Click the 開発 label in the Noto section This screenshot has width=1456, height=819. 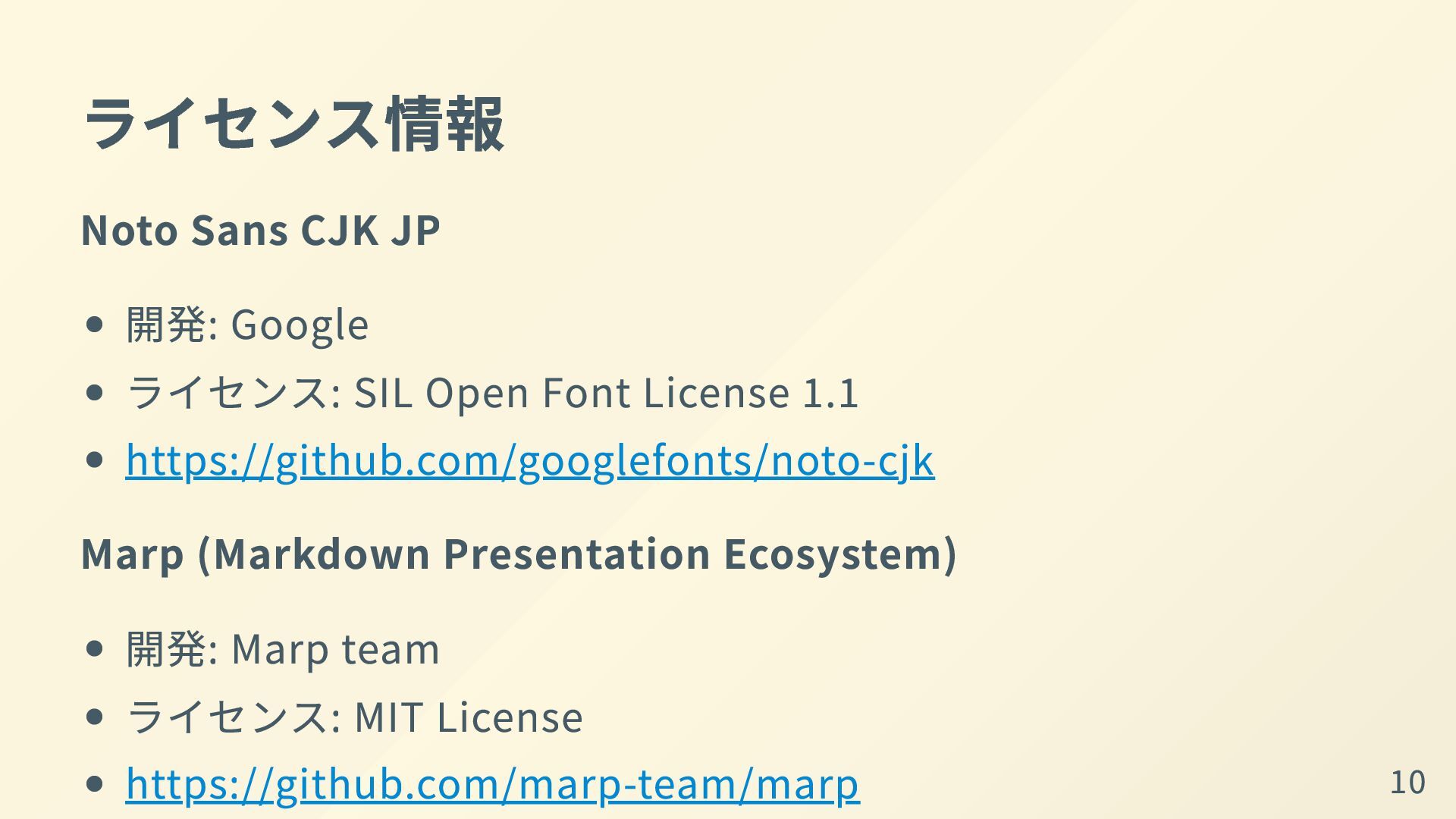(166, 325)
